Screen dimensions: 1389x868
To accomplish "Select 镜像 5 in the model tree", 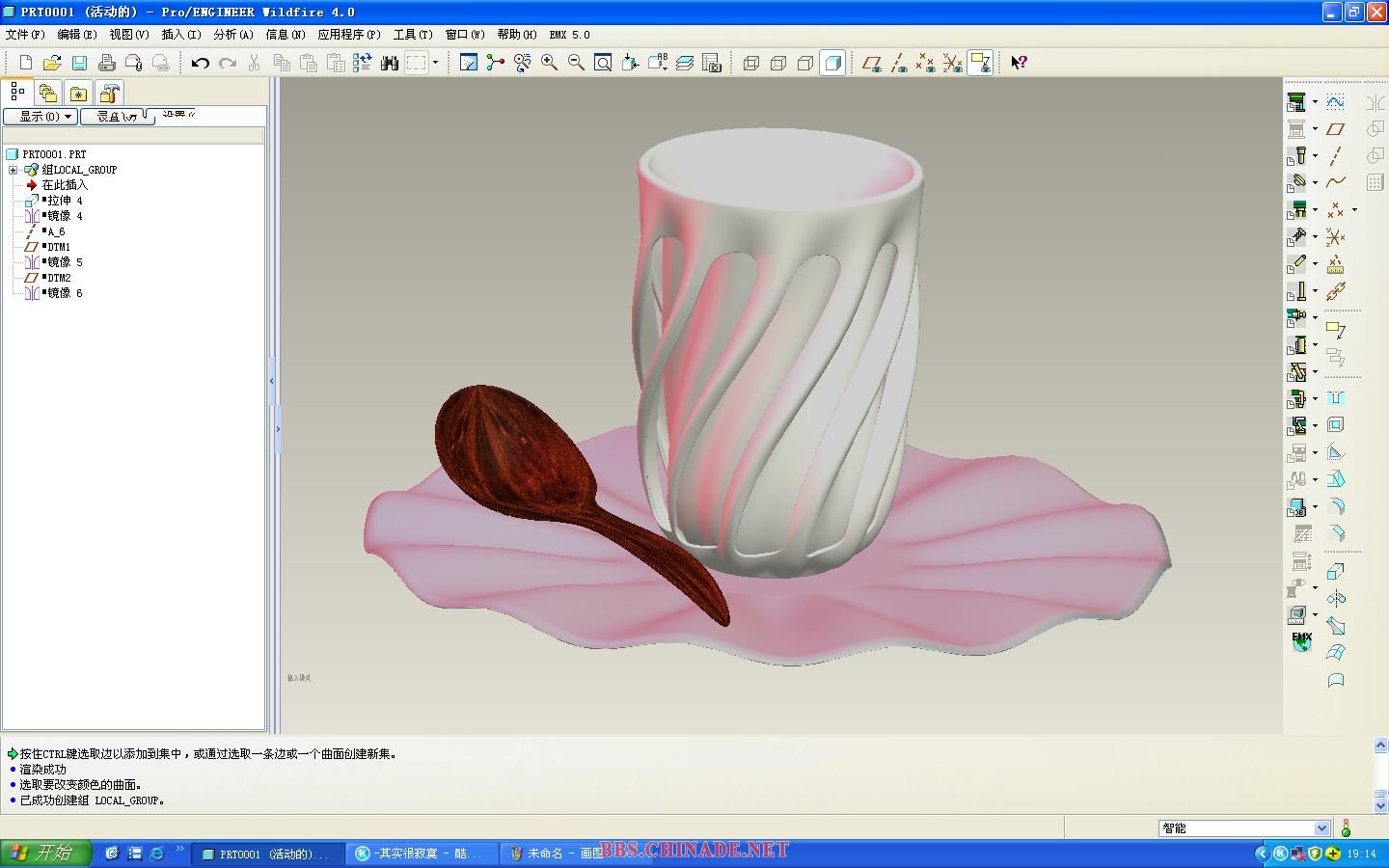I will (65, 262).
